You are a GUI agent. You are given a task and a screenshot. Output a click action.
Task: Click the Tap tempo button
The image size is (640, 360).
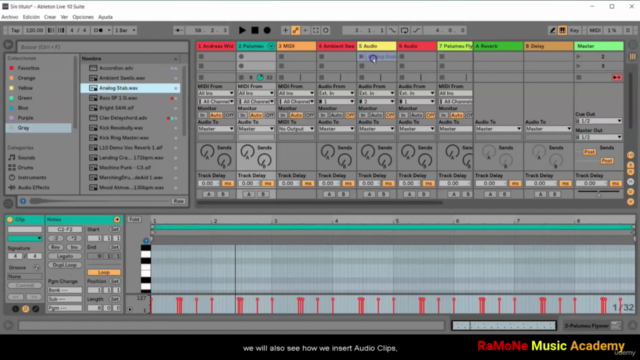tap(15, 30)
